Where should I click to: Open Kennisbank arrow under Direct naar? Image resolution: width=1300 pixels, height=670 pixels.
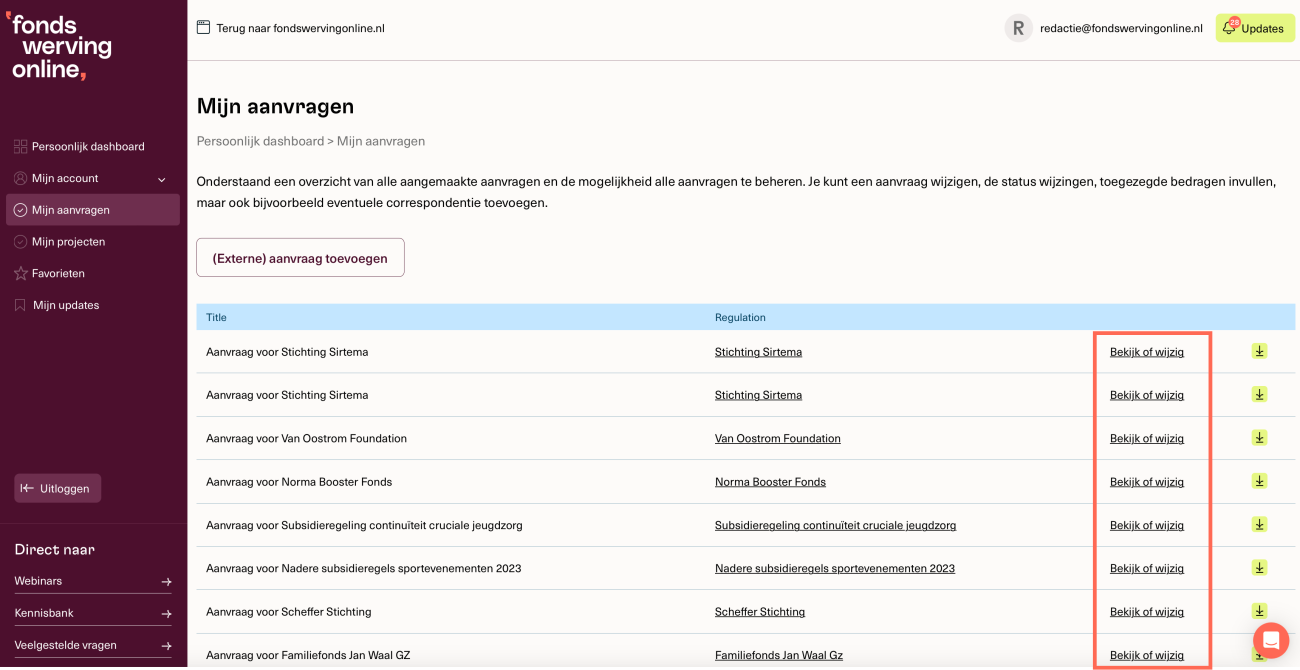click(x=166, y=614)
